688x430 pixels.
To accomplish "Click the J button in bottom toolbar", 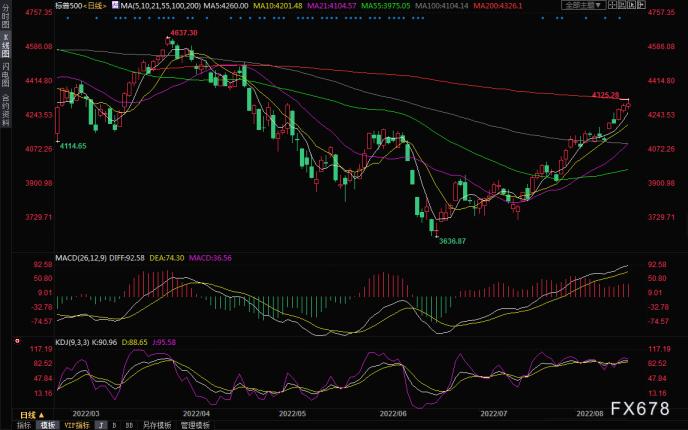I will point(98,424).
